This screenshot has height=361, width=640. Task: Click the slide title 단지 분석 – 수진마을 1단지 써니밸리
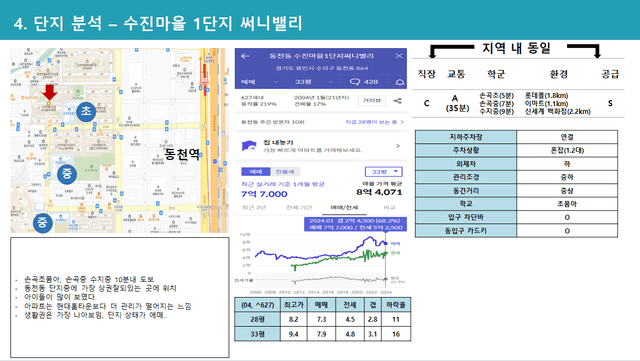(168, 23)
